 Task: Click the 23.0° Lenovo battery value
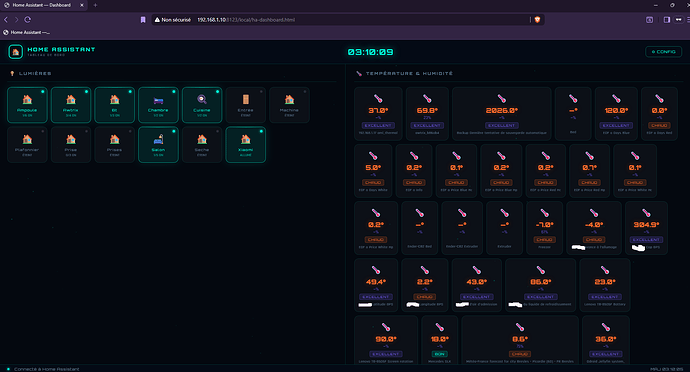pos(605,282)
